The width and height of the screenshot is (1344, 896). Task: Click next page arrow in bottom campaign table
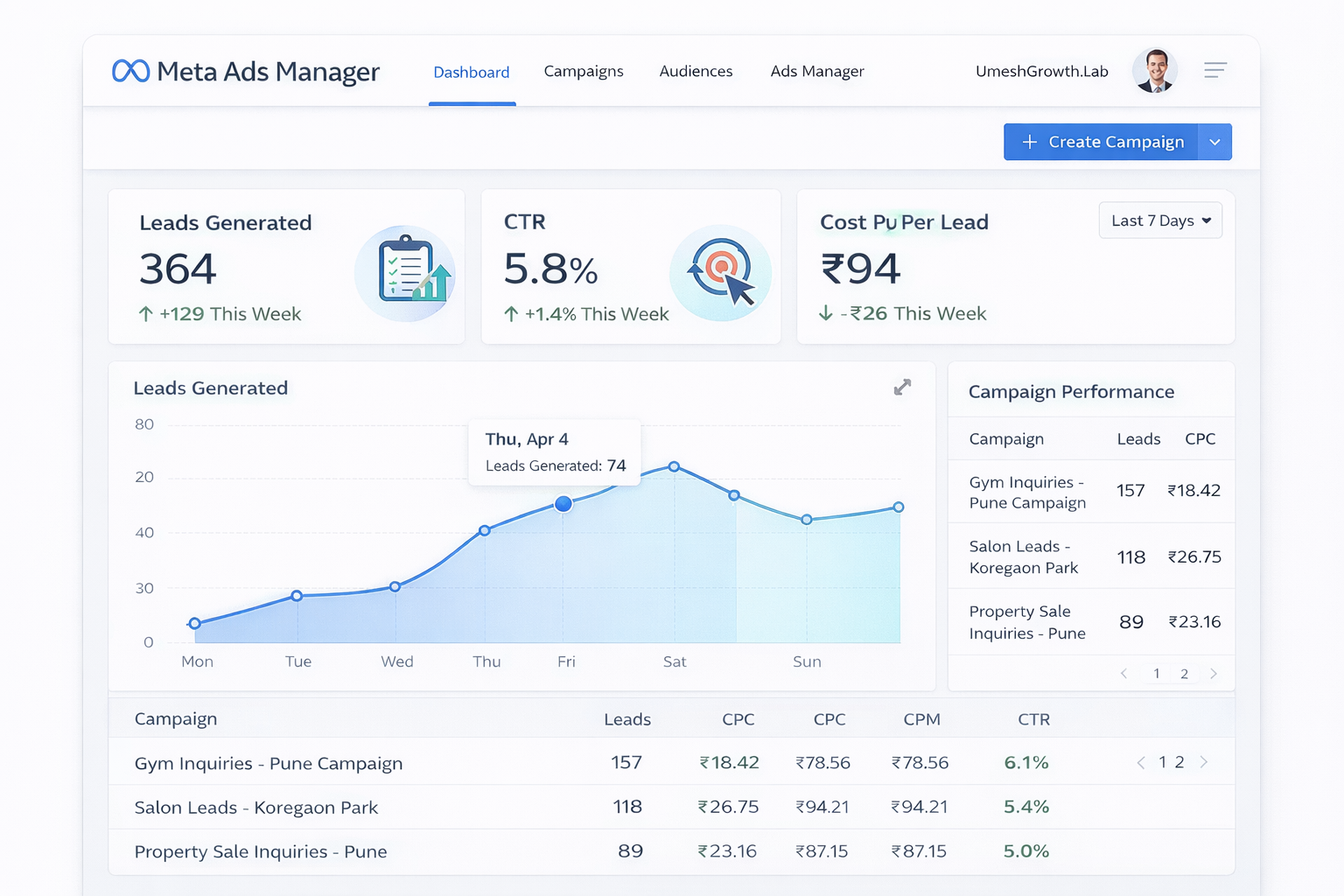pyautogui.click(x=1204, y=762)
